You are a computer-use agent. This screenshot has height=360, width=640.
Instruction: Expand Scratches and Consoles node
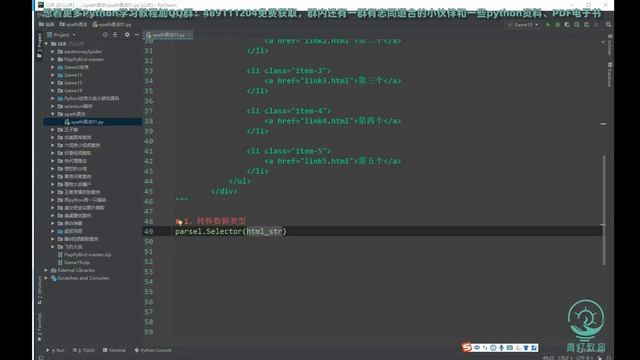click(x=46, y=278)
